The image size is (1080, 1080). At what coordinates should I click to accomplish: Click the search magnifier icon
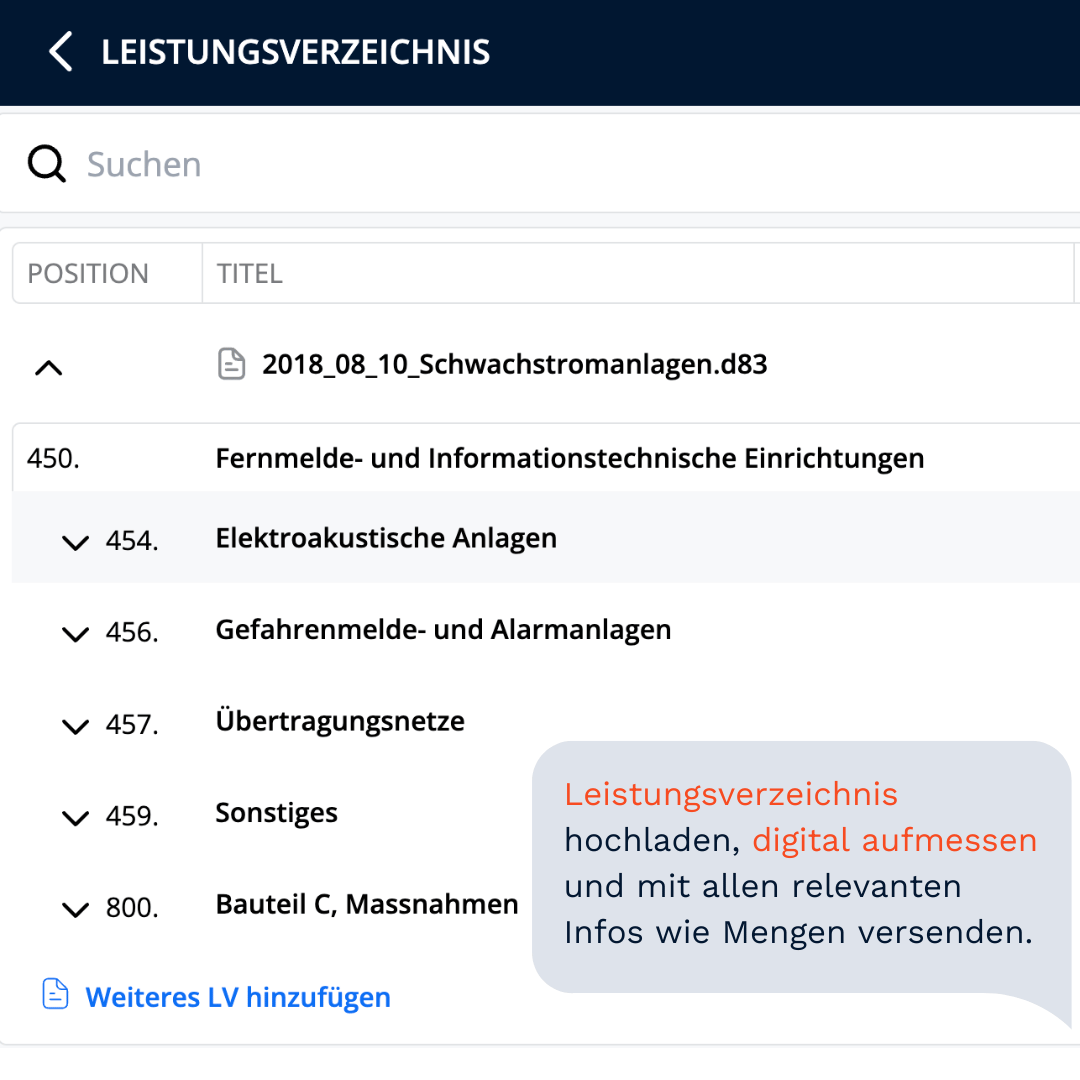point(46,163)
